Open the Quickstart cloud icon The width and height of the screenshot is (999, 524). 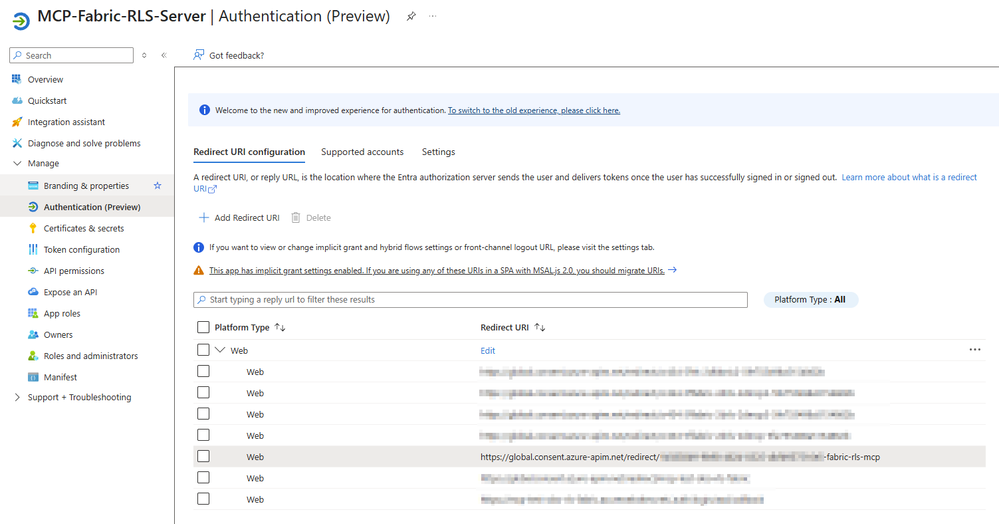click(x=17, y=101)
